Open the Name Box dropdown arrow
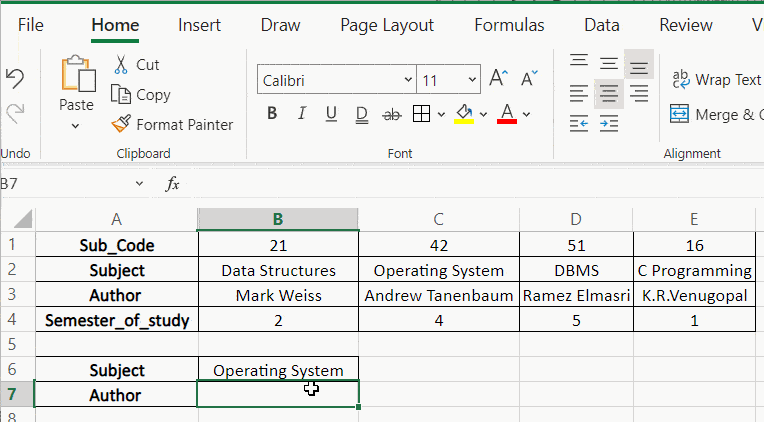The width and height of the screenshot is (764, 422). point(139,184)
